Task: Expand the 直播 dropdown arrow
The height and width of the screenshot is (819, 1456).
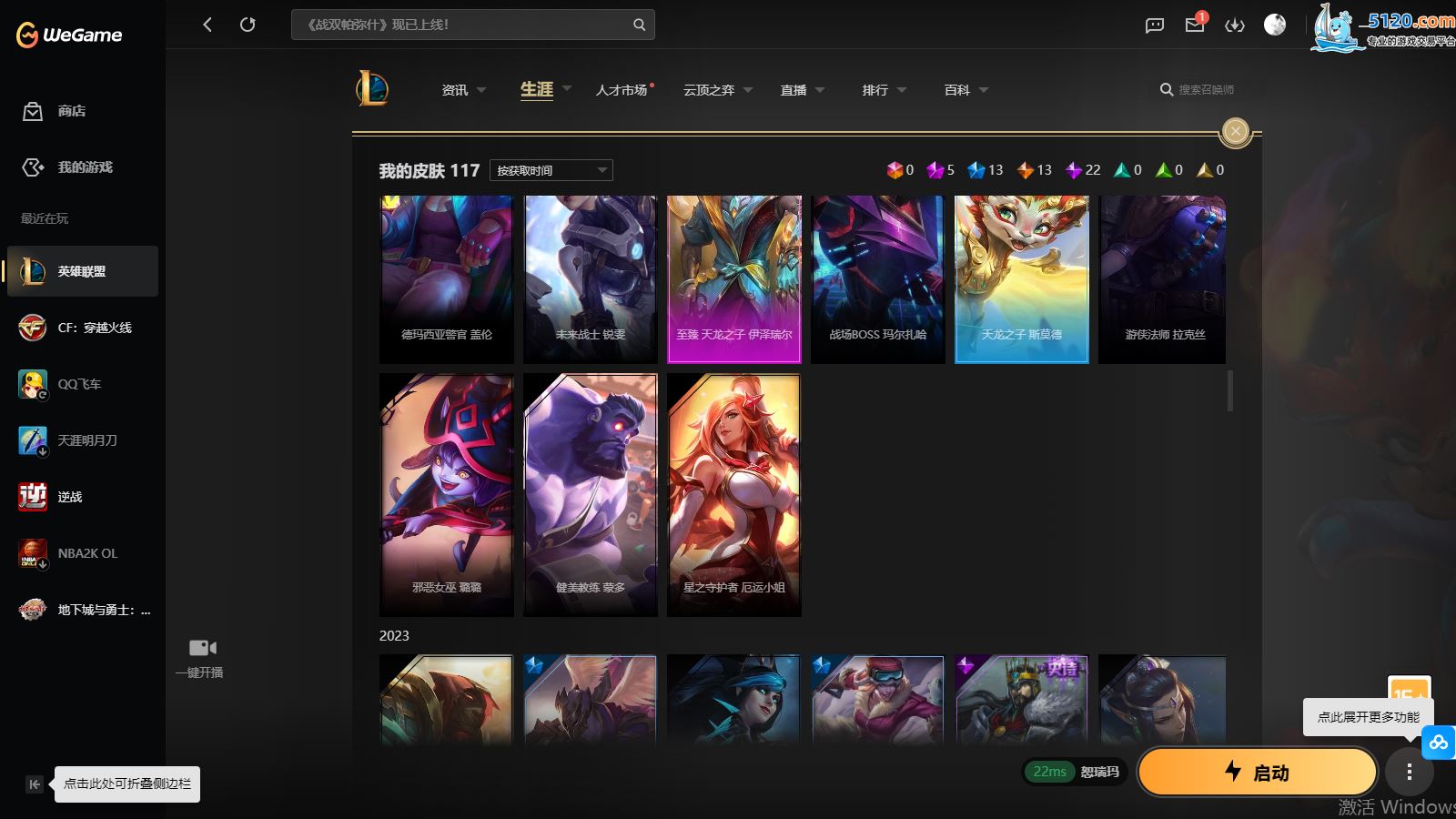Action: click(x=820, y=90)
